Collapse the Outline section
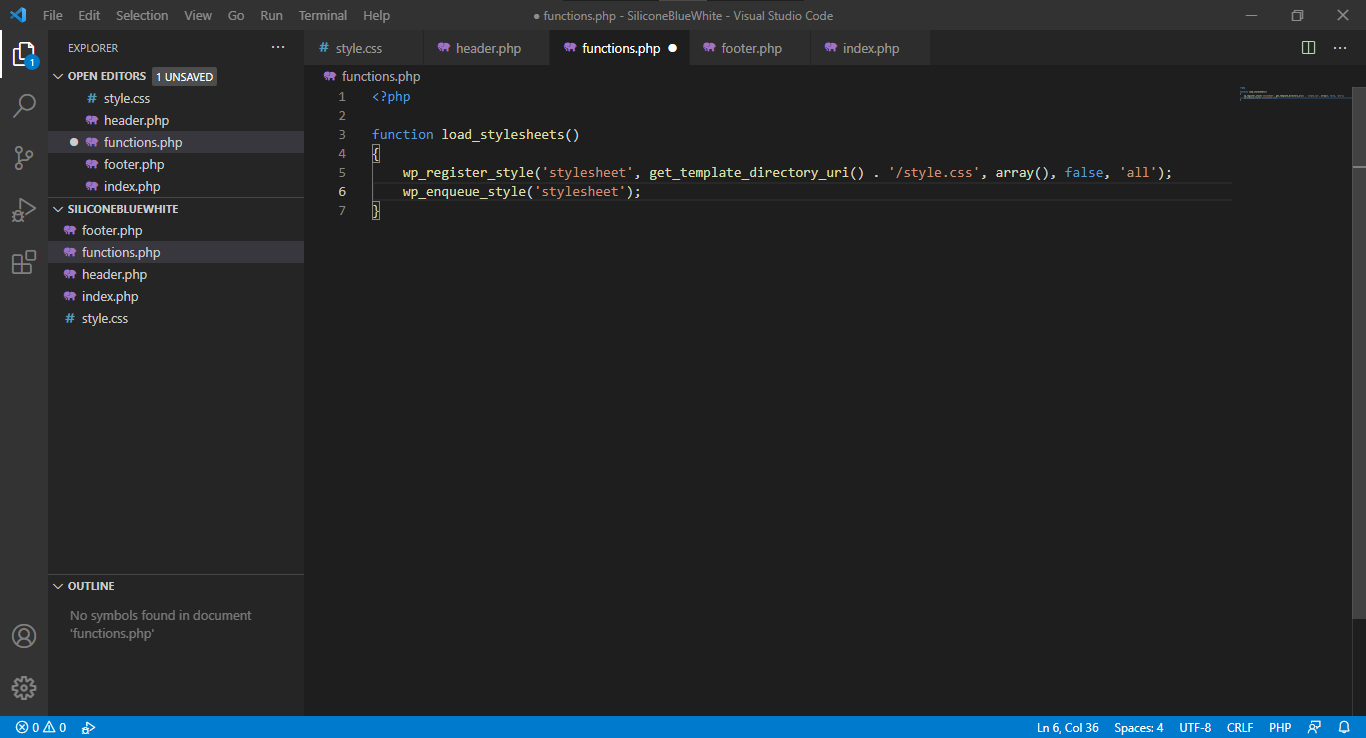 tap(84, 586)
